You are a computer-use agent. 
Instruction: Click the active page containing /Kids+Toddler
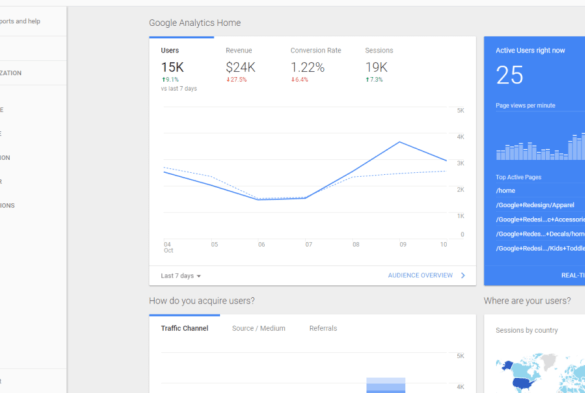click(x=540, y=249)
